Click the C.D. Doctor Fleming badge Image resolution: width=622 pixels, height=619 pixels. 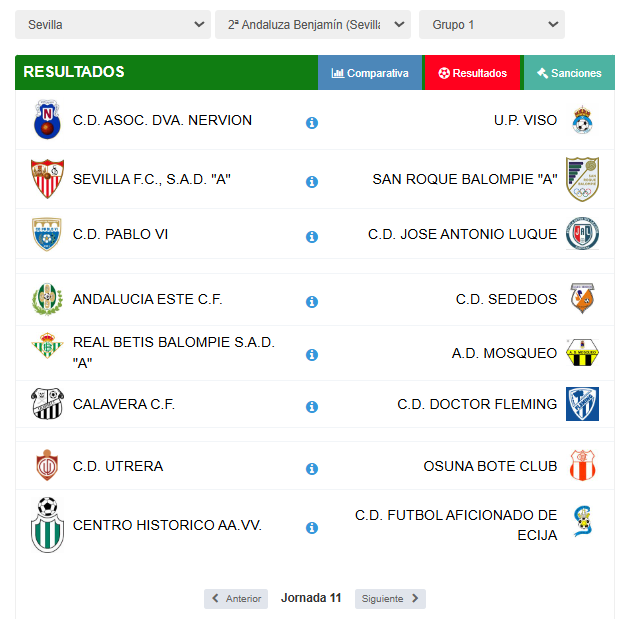(582, 404)
